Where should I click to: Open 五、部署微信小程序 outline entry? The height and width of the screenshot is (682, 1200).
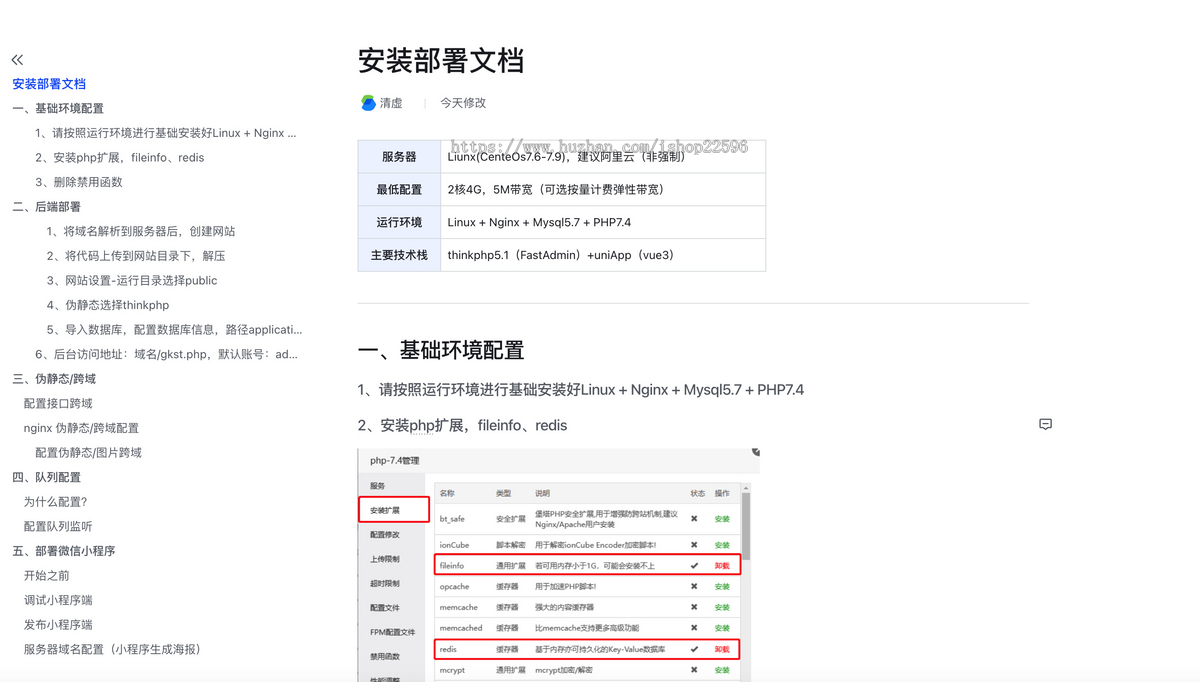[x=63, y=551]
